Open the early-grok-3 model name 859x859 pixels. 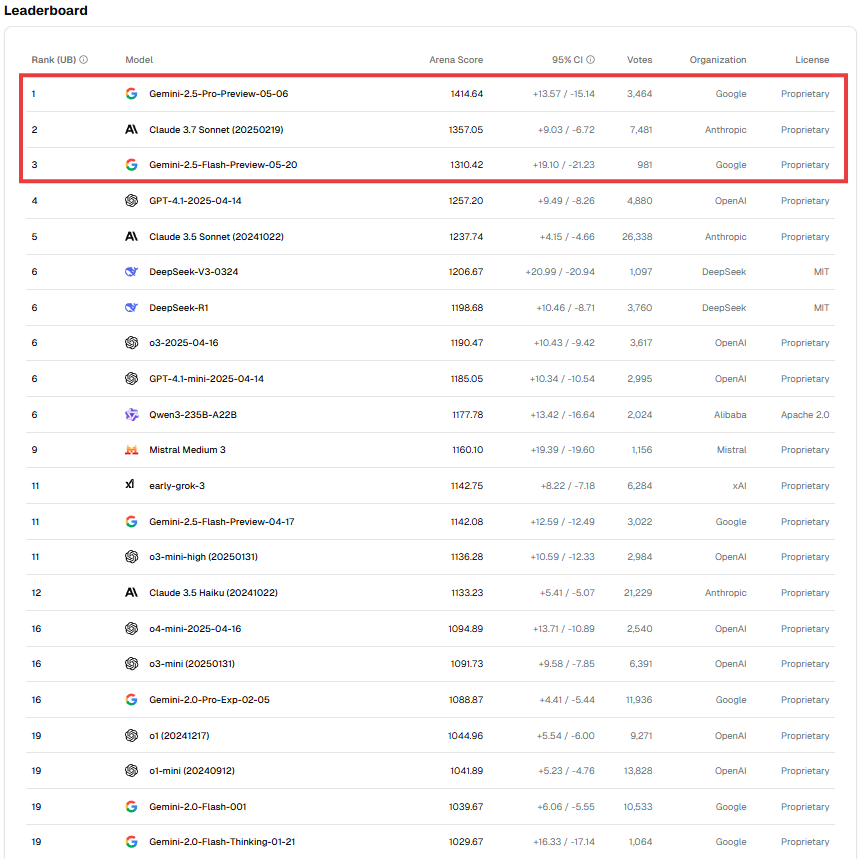click(177, 486)
